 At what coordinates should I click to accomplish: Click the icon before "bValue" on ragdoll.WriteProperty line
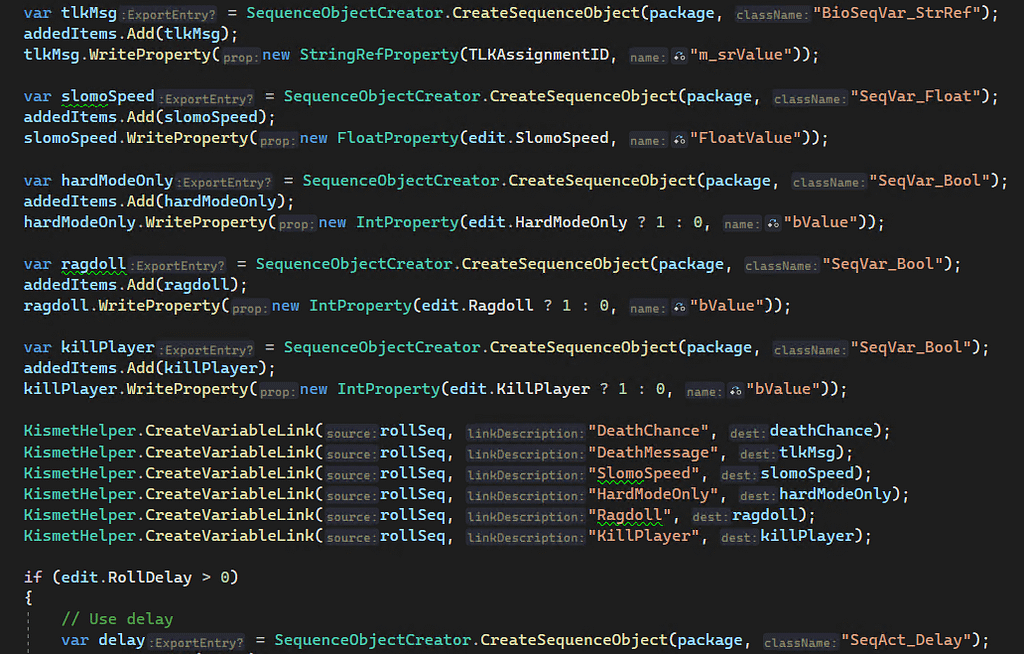[679, 306]
